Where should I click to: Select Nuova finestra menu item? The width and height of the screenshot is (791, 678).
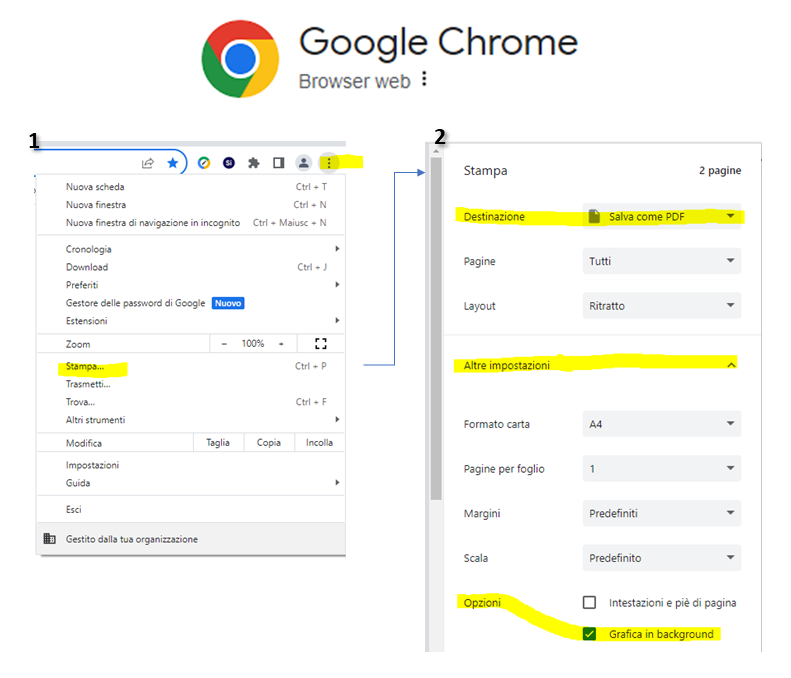(x=191, y=205)
